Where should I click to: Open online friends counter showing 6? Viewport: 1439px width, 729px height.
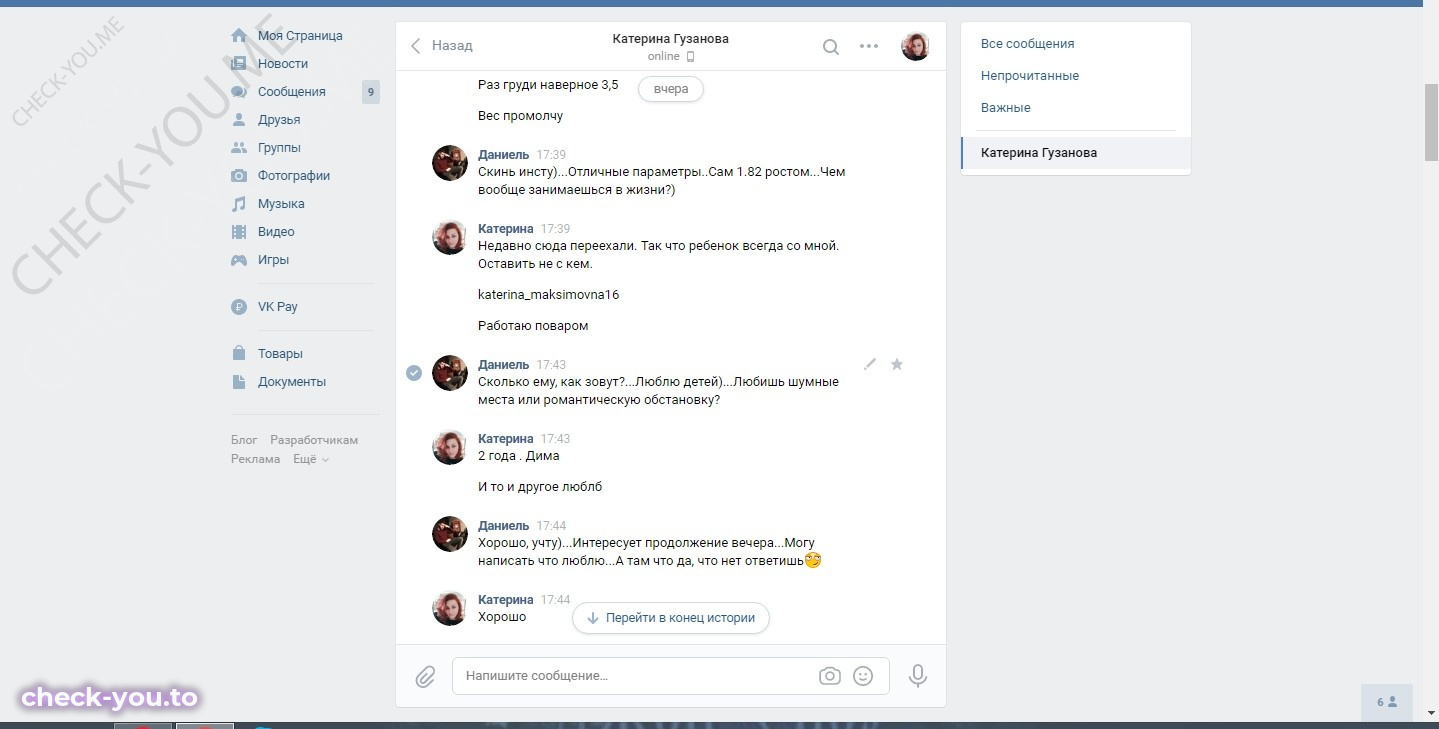(x=1387, y=702)
